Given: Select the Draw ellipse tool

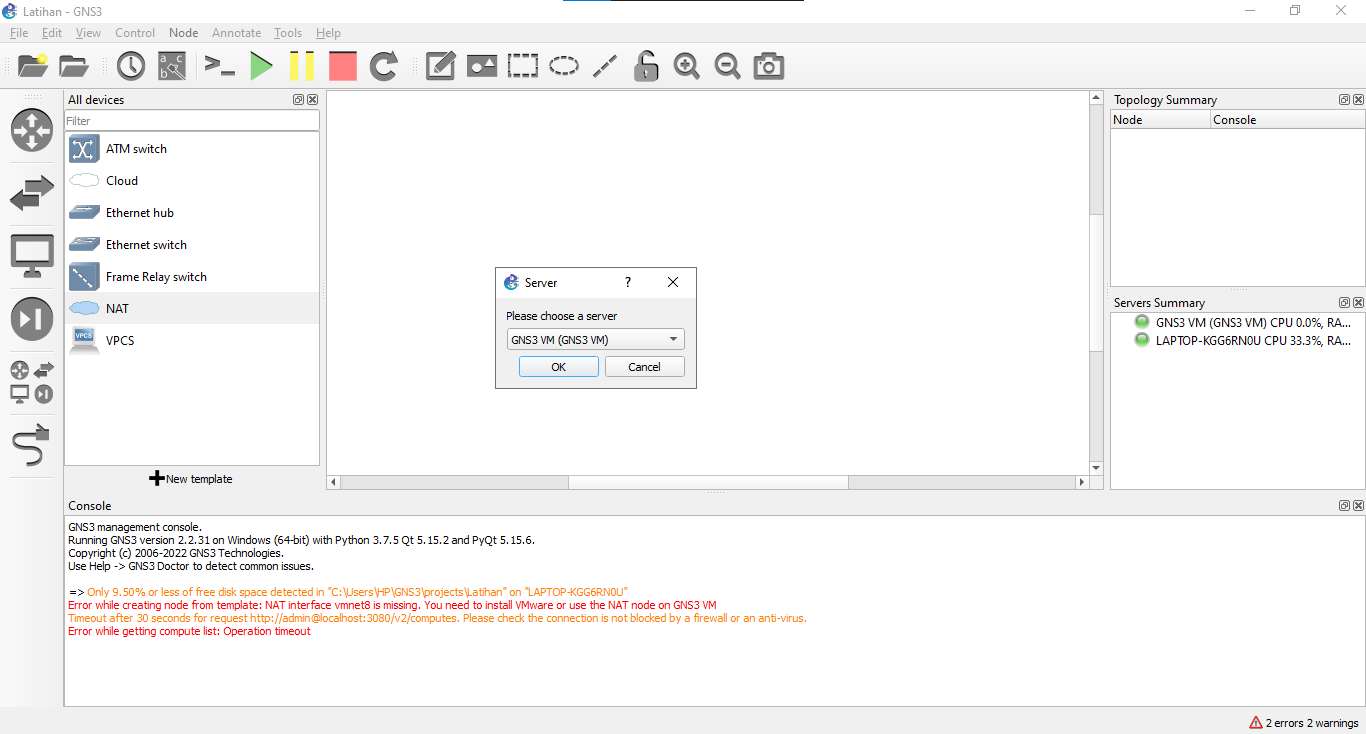Looking at the screenshot, I should pos(564,66).
